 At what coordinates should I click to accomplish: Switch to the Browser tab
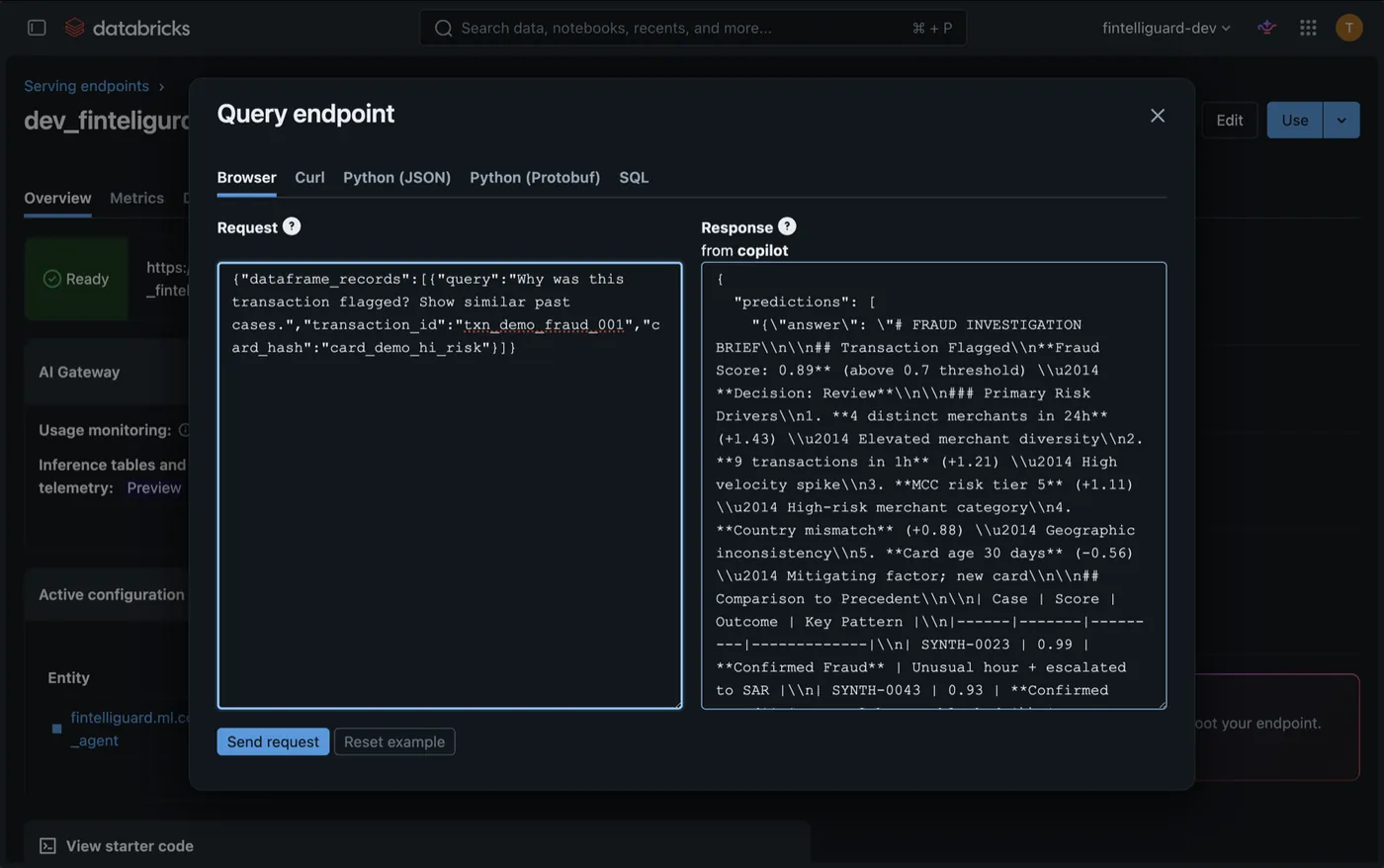click(246, 178)
